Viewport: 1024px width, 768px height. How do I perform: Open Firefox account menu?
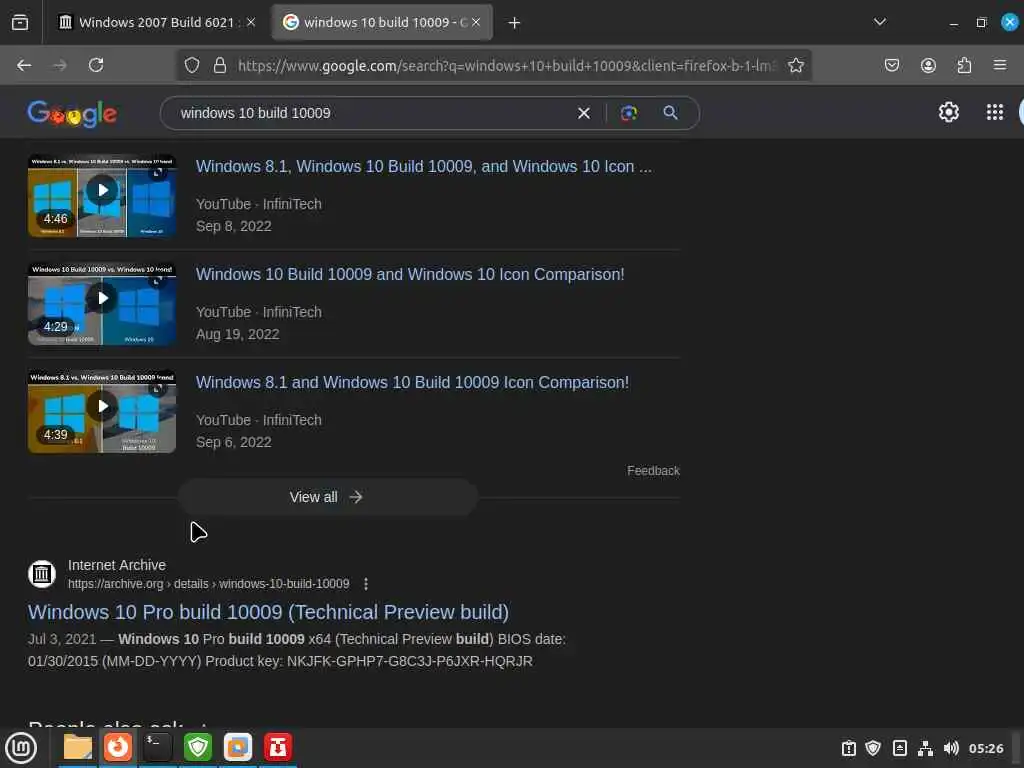[928, 65]
